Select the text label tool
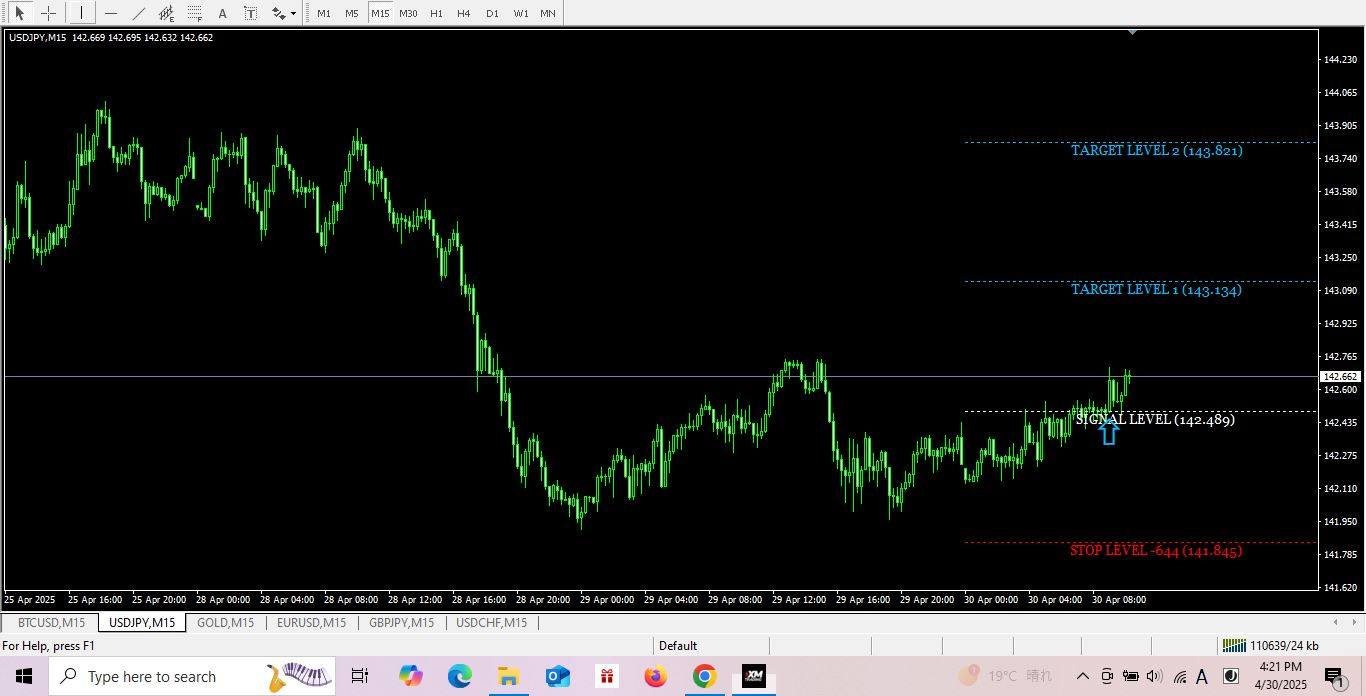The height and width of the screenshot is (696, 1366). coord(250,14)
